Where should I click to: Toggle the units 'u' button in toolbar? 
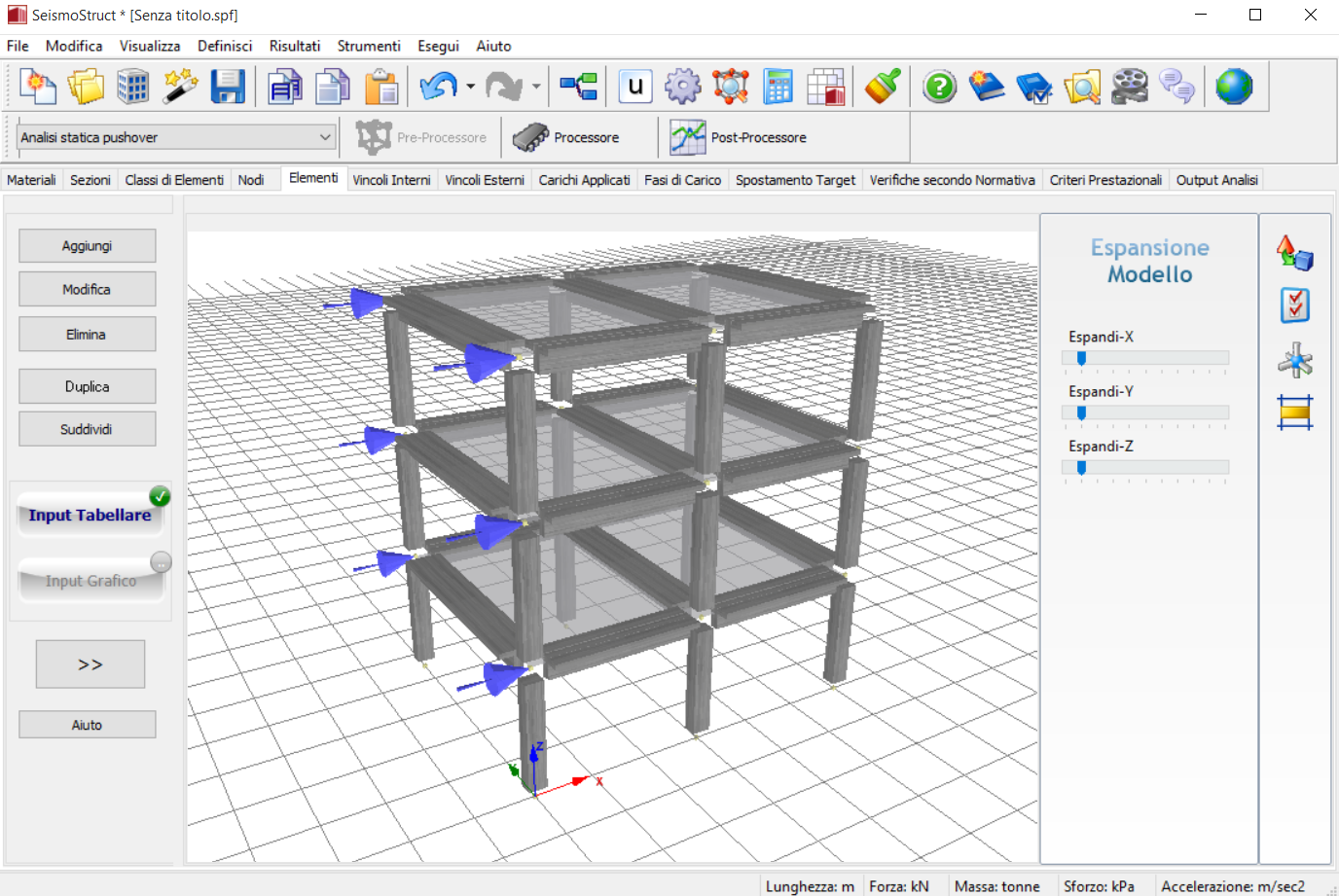[x=635, y=87]
